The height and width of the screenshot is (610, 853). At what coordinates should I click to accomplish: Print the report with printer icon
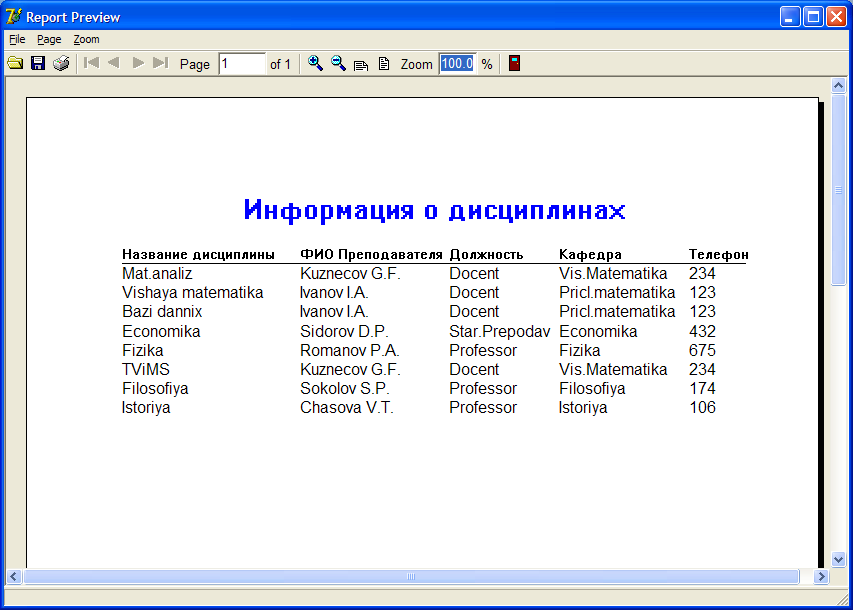(61, 63)
